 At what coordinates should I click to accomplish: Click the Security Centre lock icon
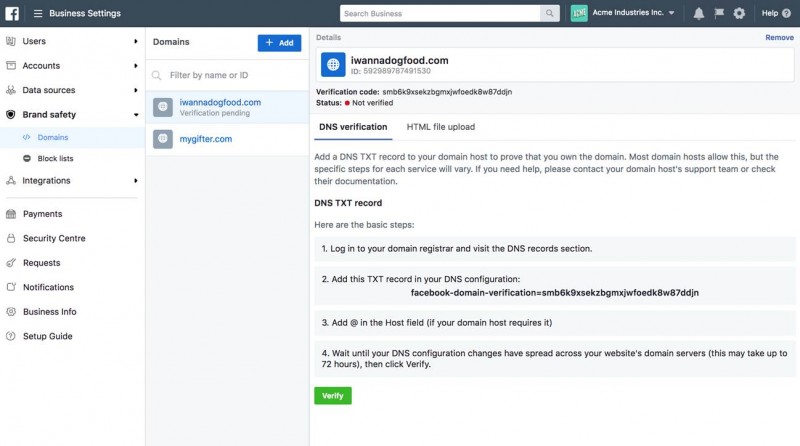click(11, 238)
